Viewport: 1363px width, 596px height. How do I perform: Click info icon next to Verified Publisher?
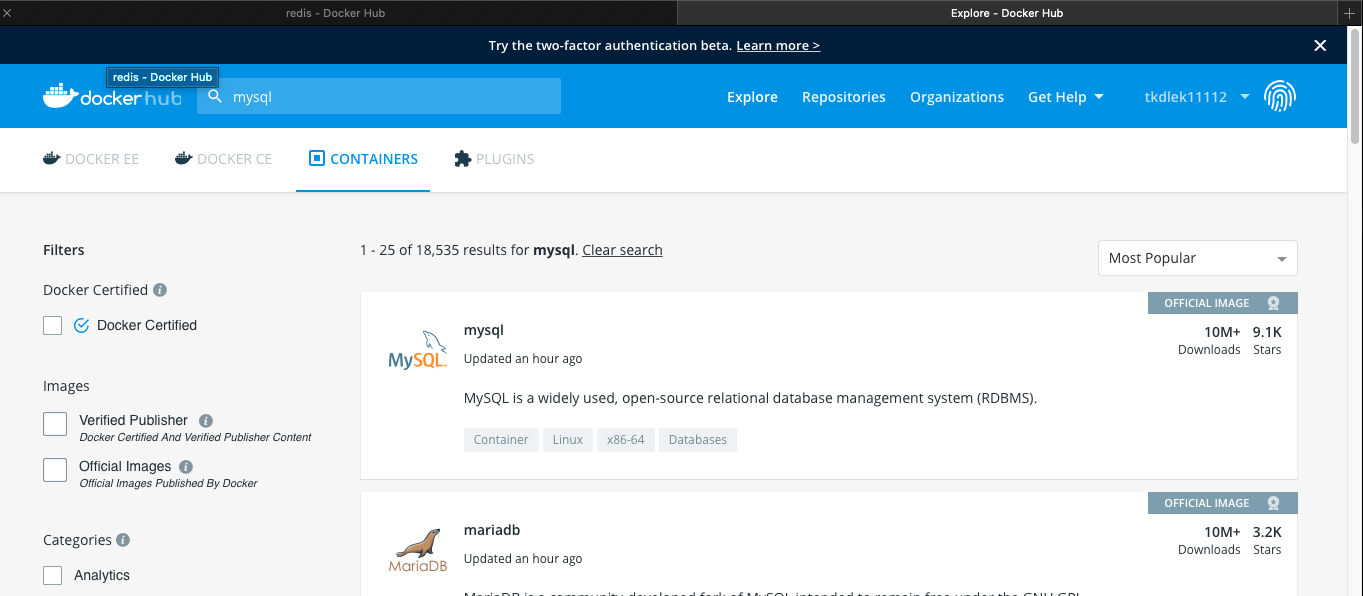(206, 421)
